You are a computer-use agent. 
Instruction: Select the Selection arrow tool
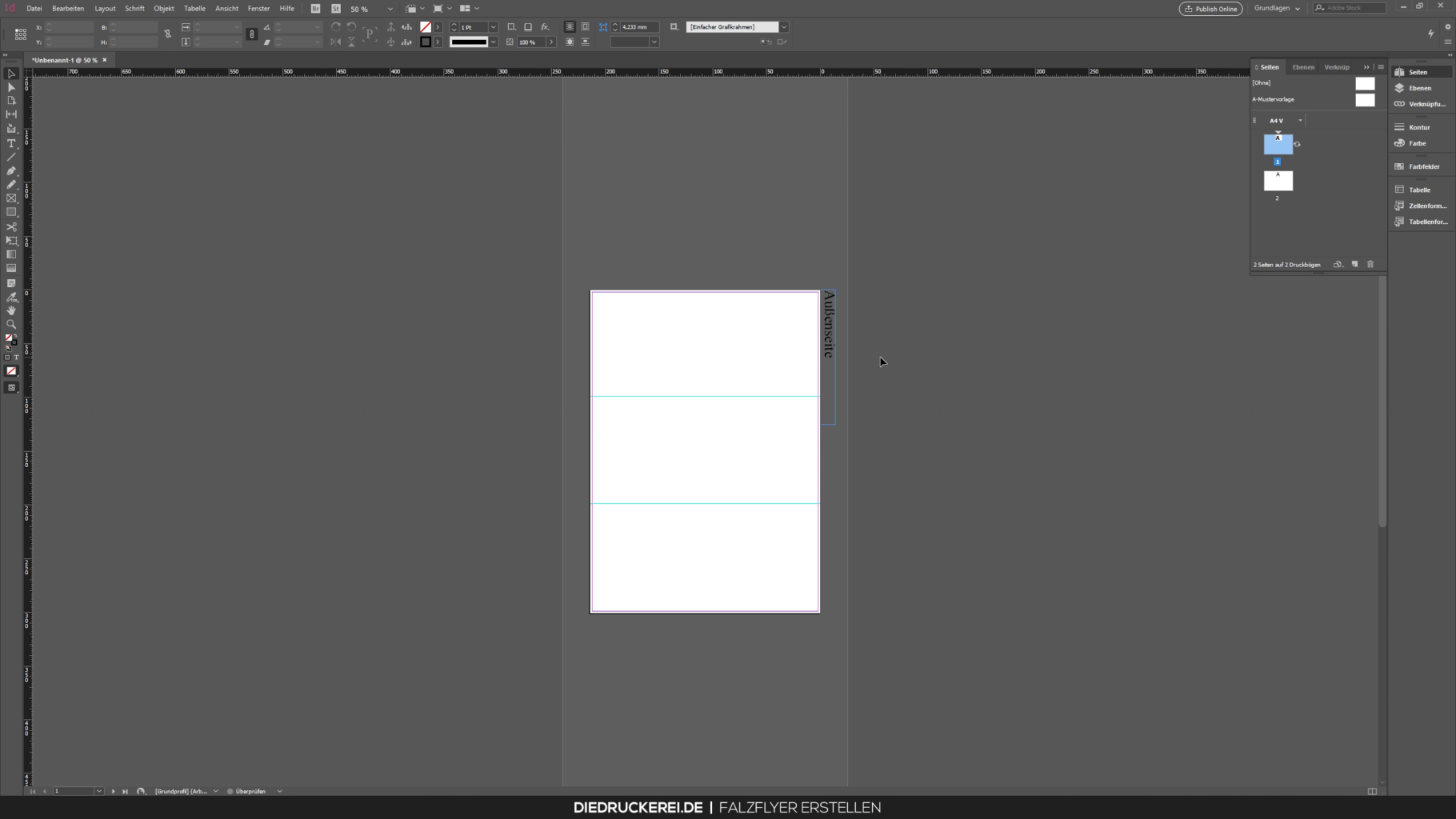[x=11, y=74]
